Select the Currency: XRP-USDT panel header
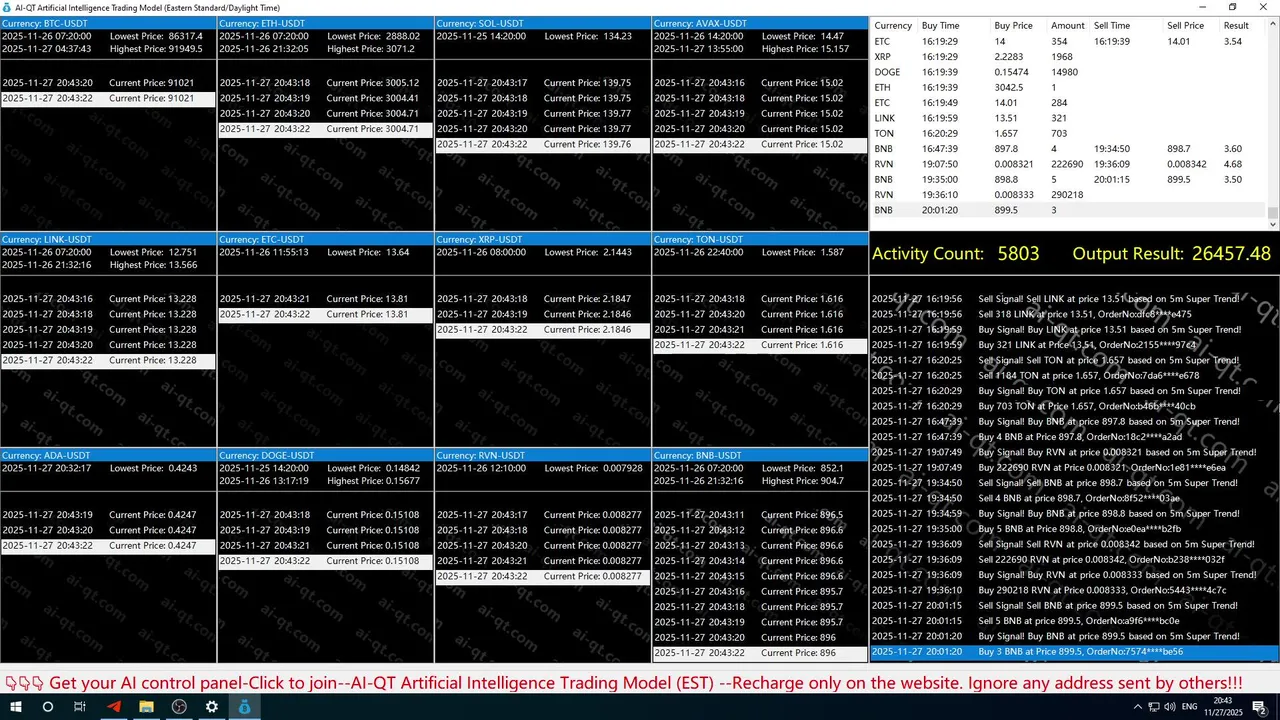The height and width of the screenshot is (720, 1280). coord(543,239)
